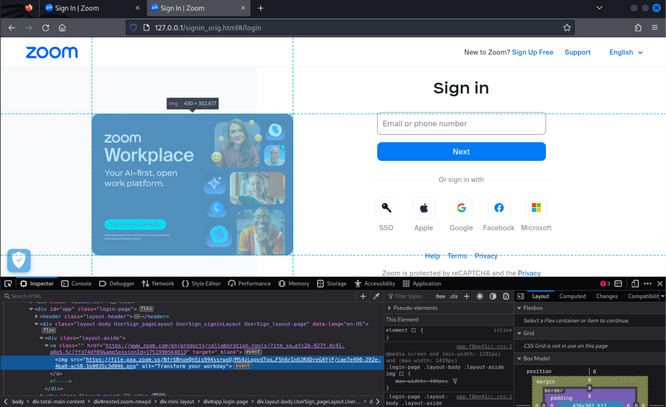Click the blue Next button
This screenshot has width=666, height=407.
(x=461, y=152)
